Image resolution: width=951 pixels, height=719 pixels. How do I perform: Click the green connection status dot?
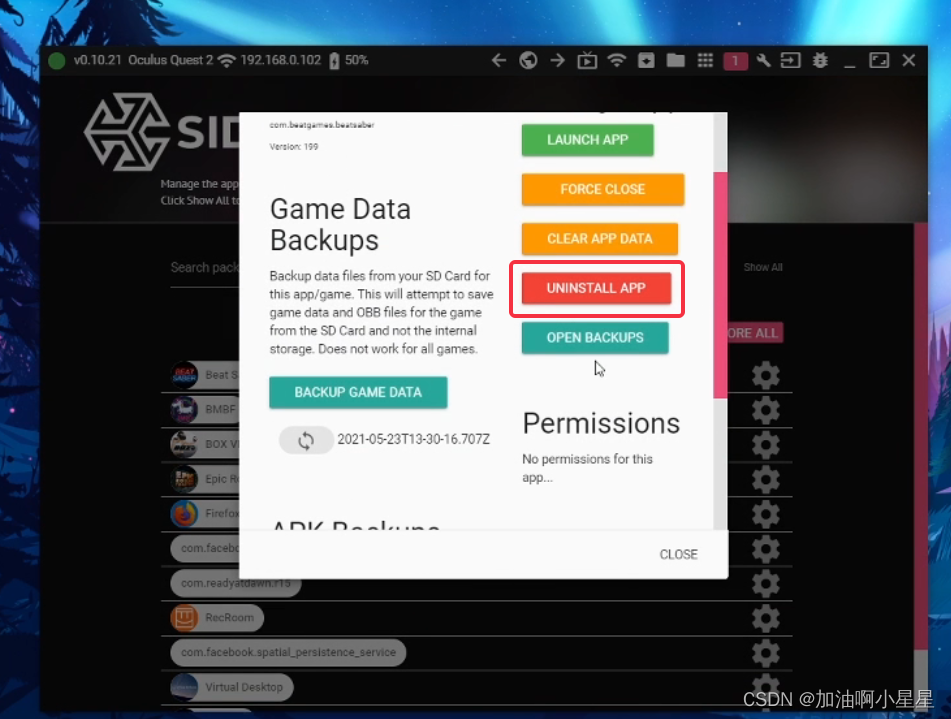[x=56, y=61]
